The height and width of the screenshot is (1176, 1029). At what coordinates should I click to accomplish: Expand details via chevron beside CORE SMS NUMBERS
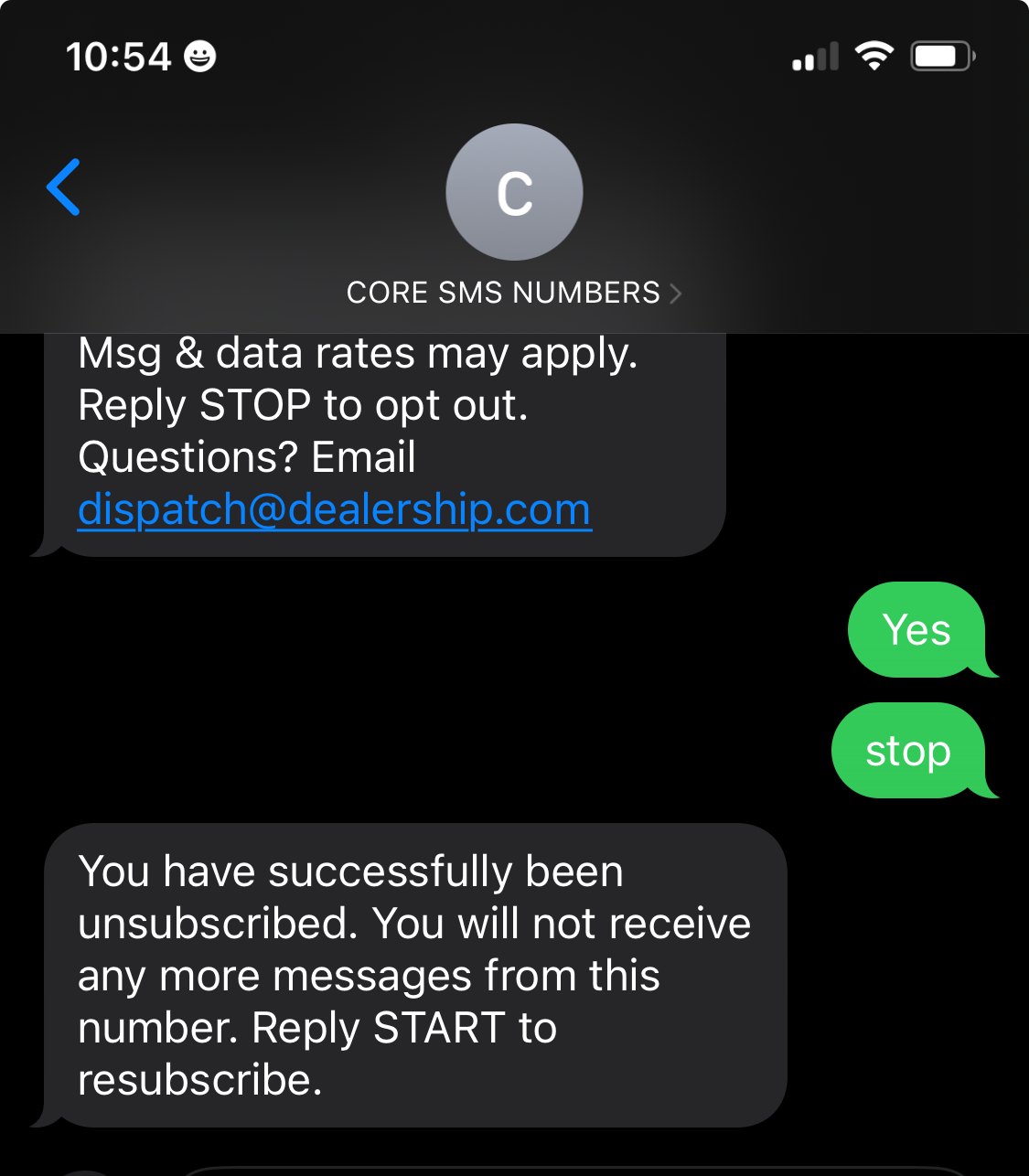(676, 294)
